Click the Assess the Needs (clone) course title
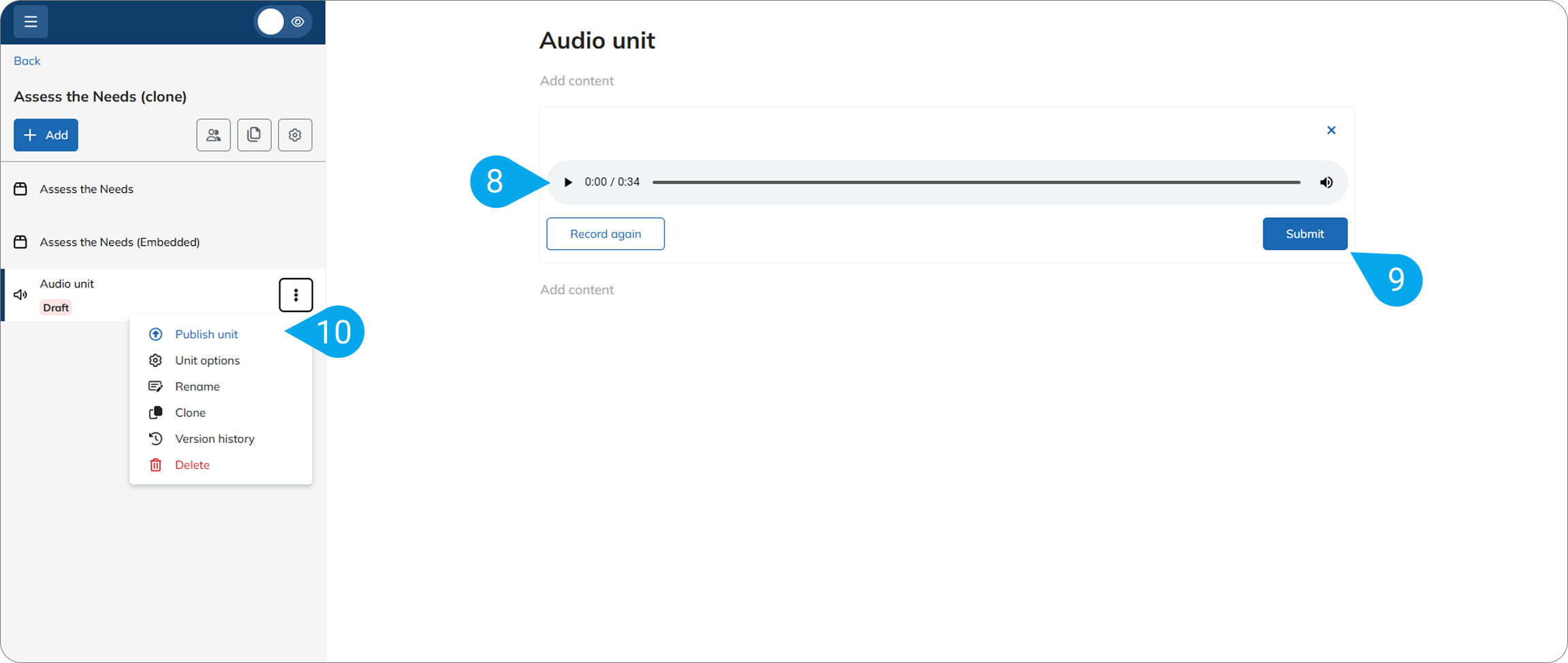The image size is (1568, 663). tap(100, 96)
